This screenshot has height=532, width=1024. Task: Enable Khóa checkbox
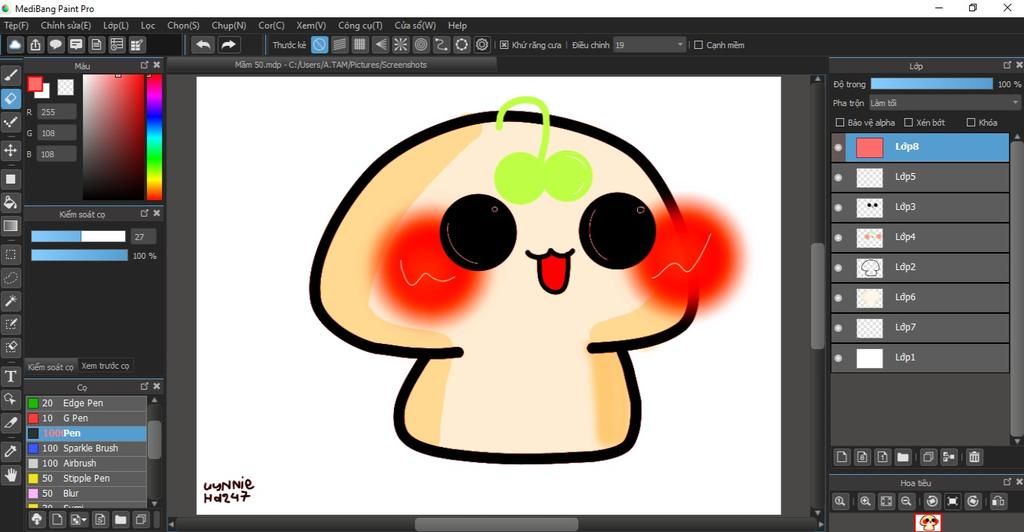tap(970, 122)
